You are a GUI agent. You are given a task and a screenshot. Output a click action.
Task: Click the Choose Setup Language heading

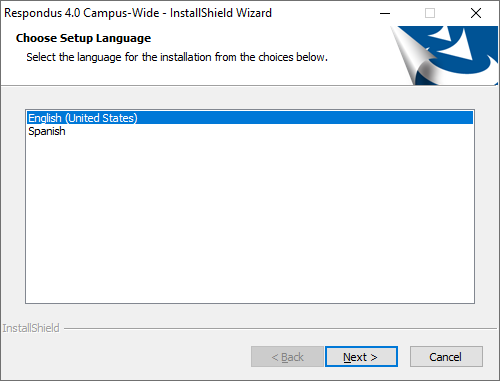coord(83,38)
